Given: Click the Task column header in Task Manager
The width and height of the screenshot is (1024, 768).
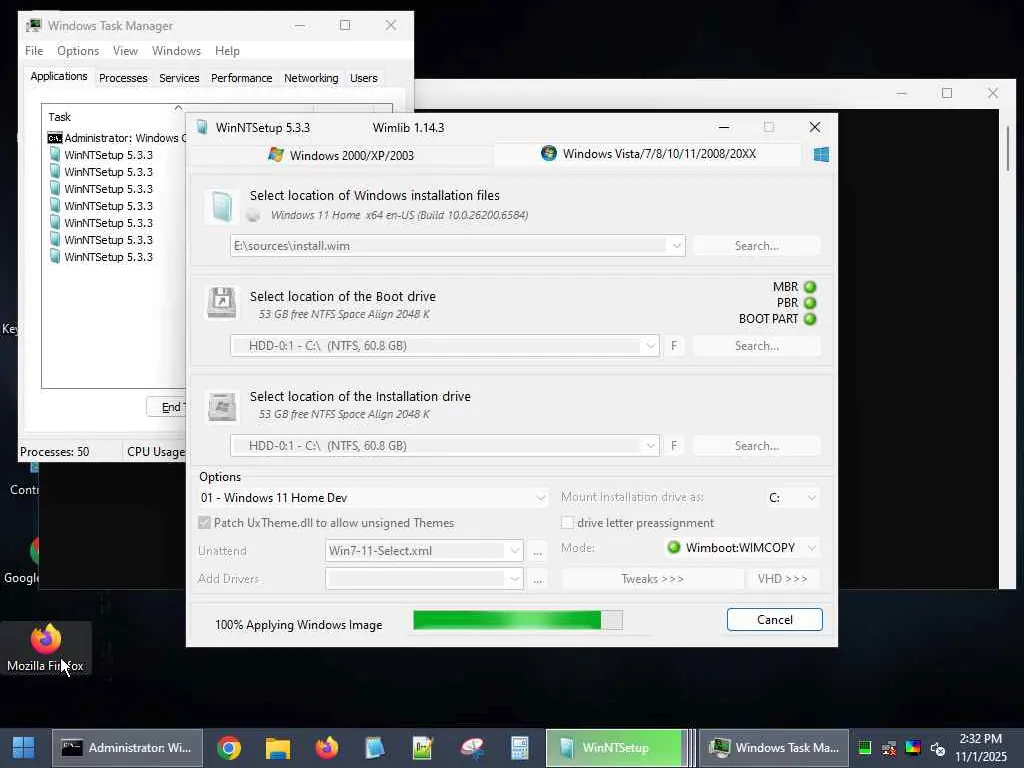Looking at the screenshot, I should [178, 117].
